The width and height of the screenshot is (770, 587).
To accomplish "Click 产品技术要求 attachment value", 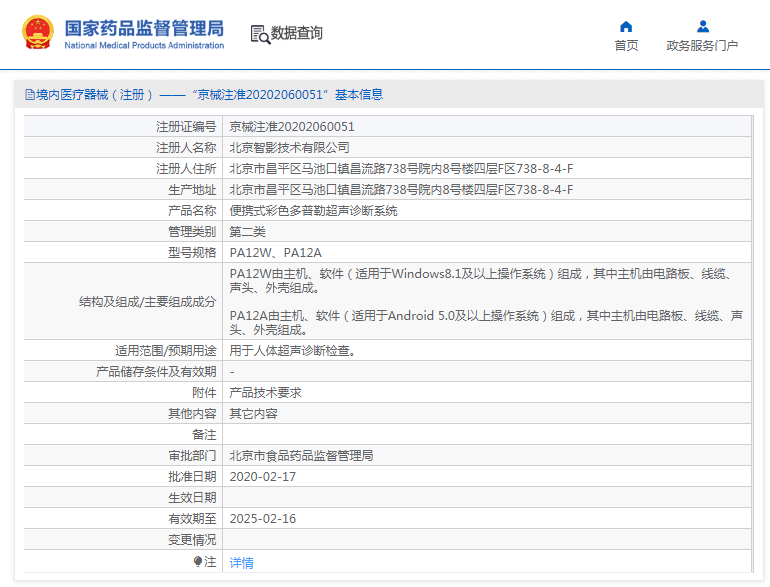I will [265, 393].
